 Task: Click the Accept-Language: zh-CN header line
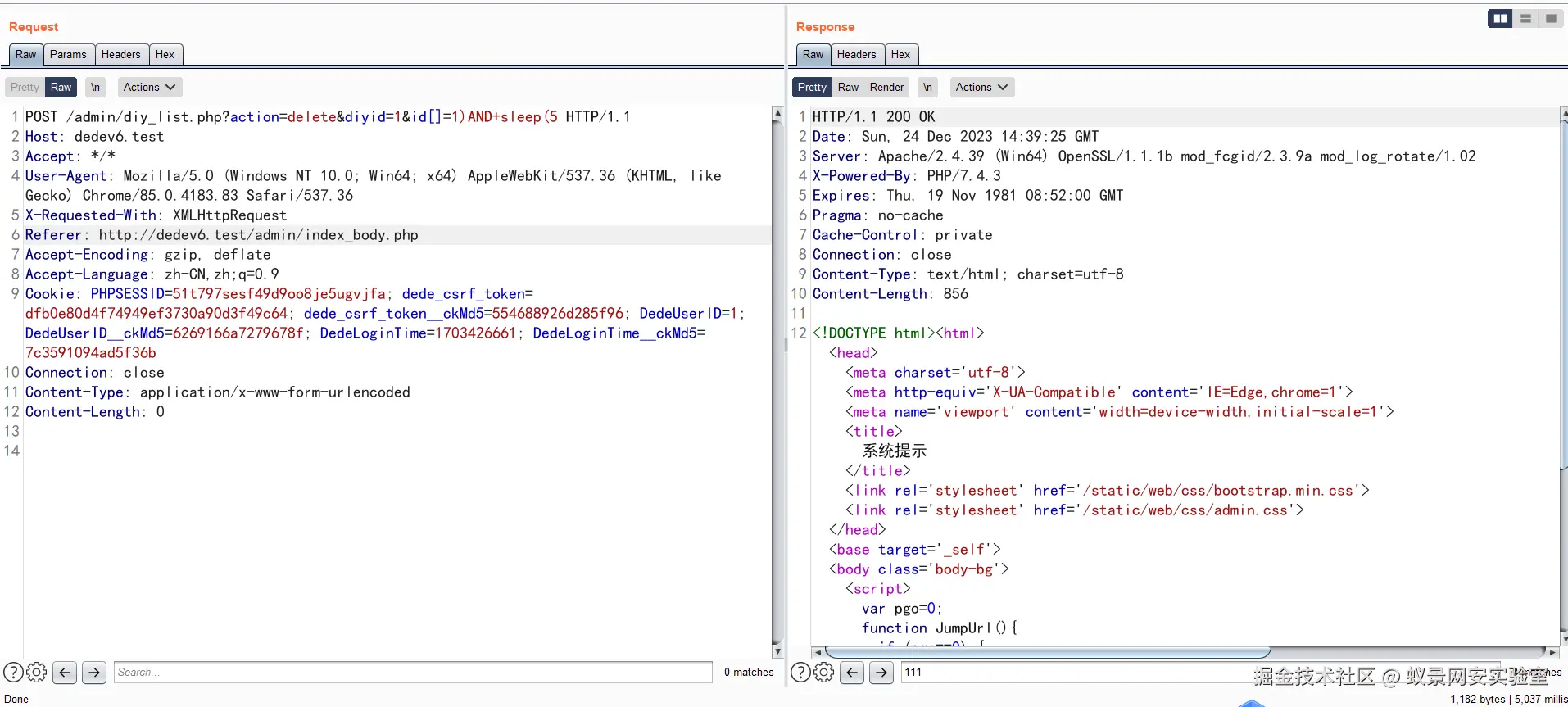point(152,274)
